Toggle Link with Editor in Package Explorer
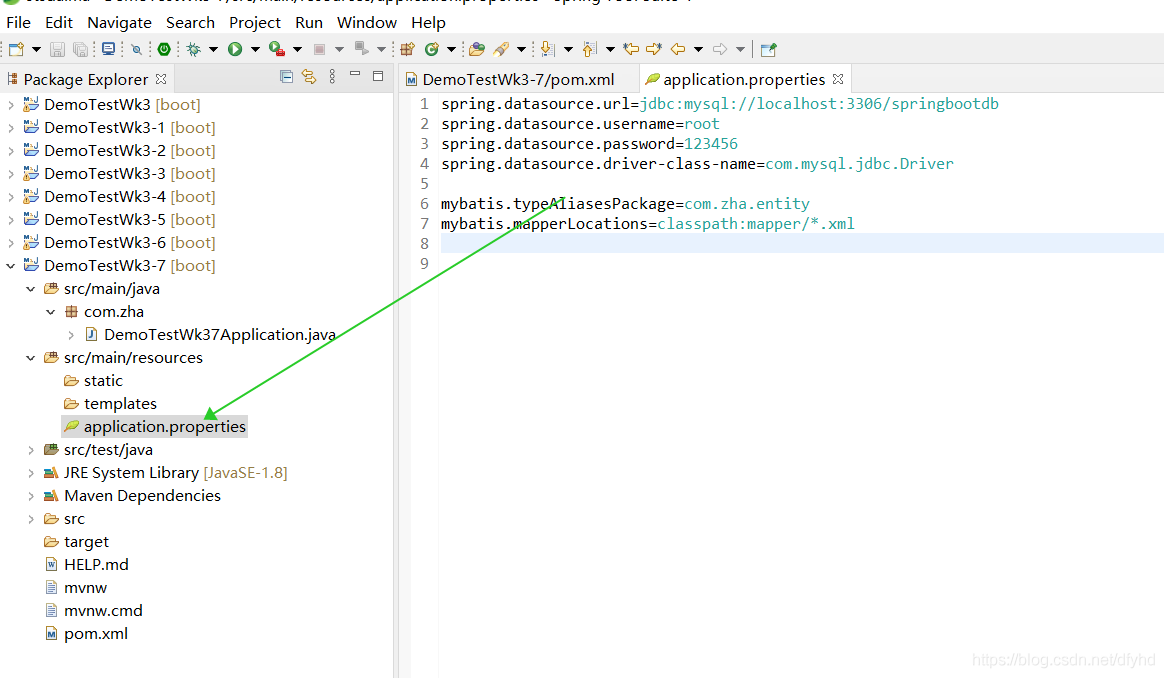This screenshot has height=678, width=1164. pos(309,76)
